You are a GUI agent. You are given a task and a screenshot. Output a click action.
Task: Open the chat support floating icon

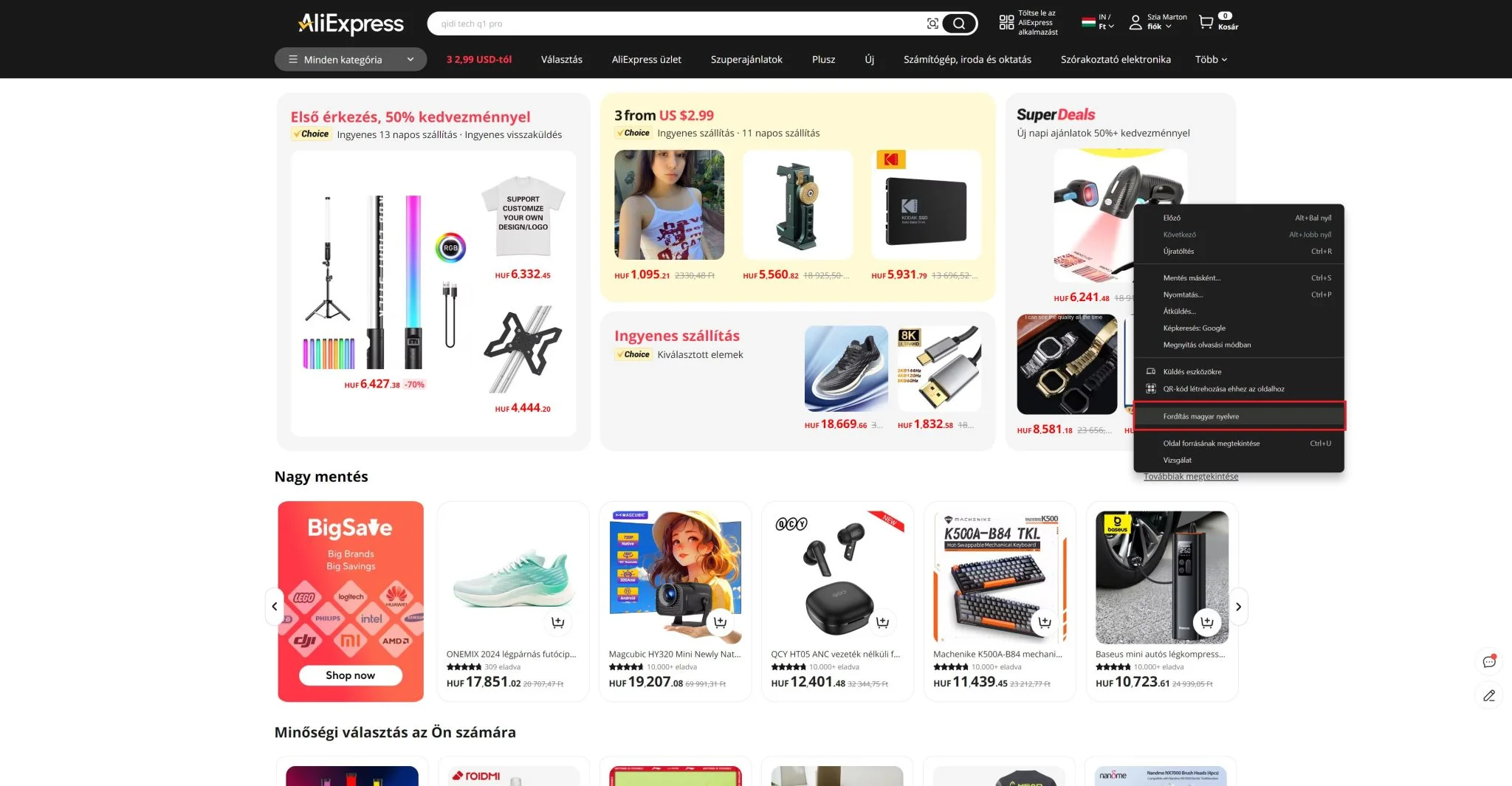tap(1489, 661)
